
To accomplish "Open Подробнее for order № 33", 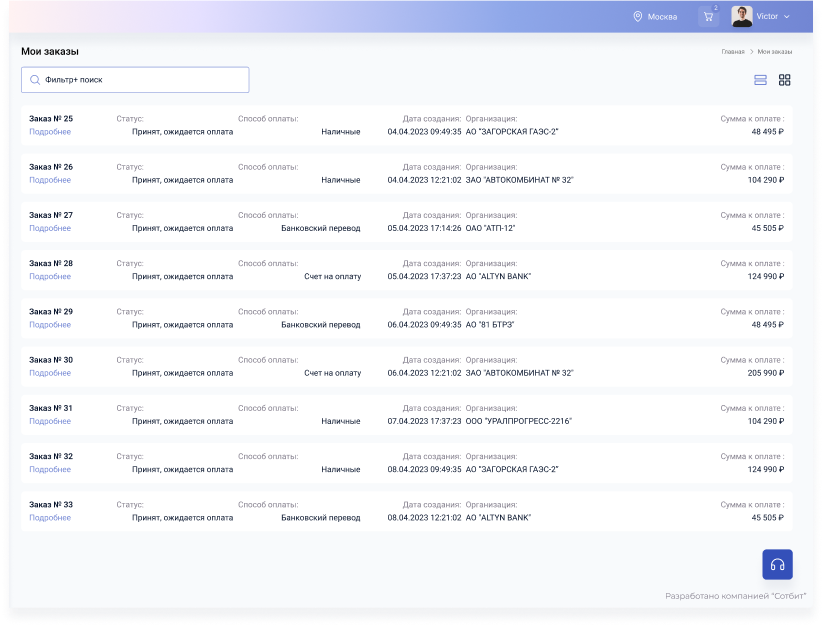I will click(x=50, y=518).
